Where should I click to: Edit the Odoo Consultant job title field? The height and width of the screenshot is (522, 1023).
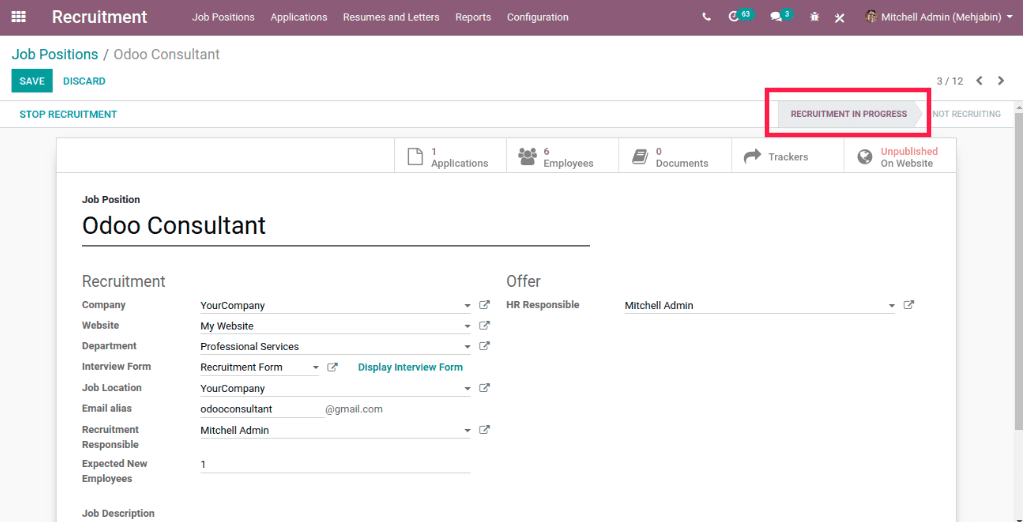click(335, 226)
